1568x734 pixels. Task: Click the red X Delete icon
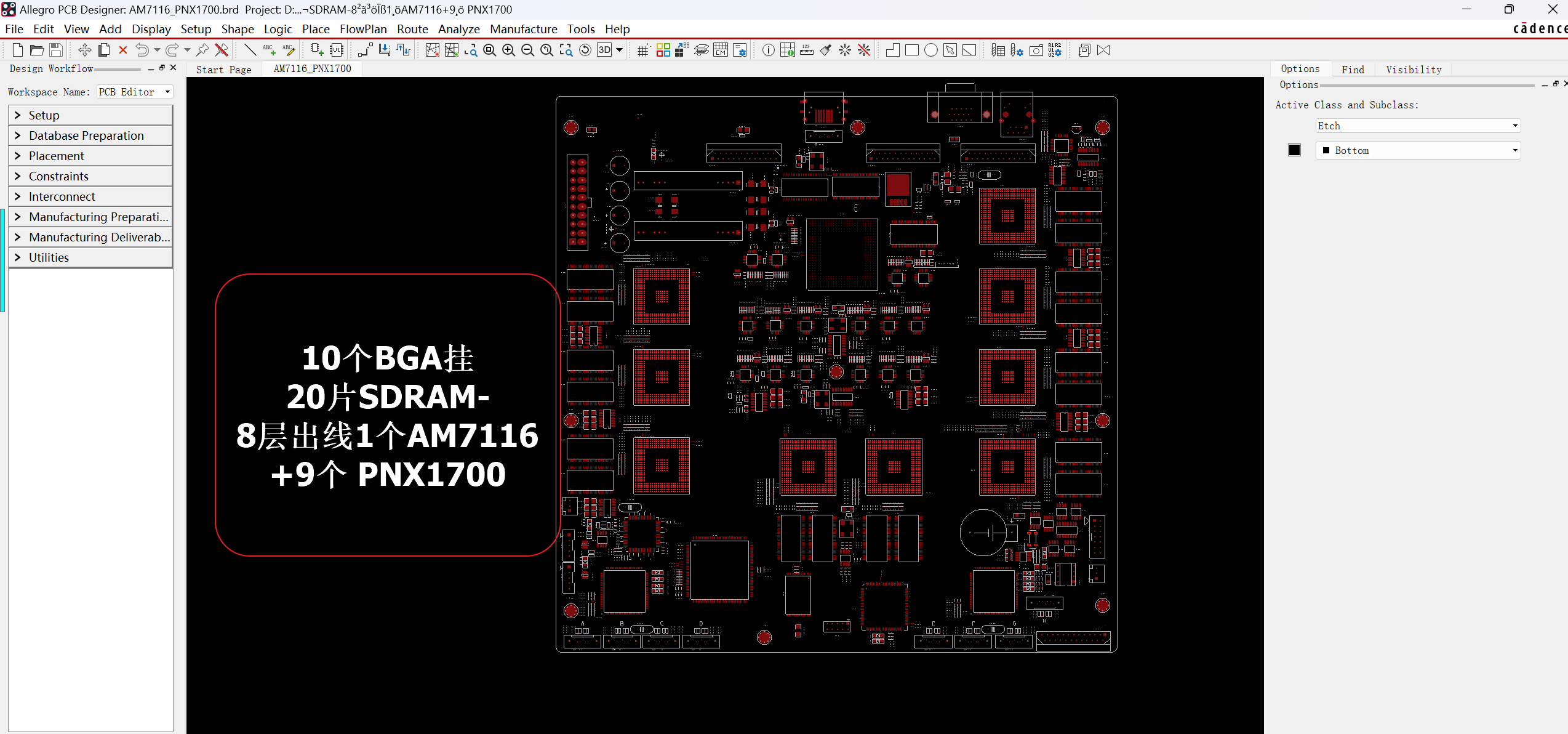click(123, 50)
